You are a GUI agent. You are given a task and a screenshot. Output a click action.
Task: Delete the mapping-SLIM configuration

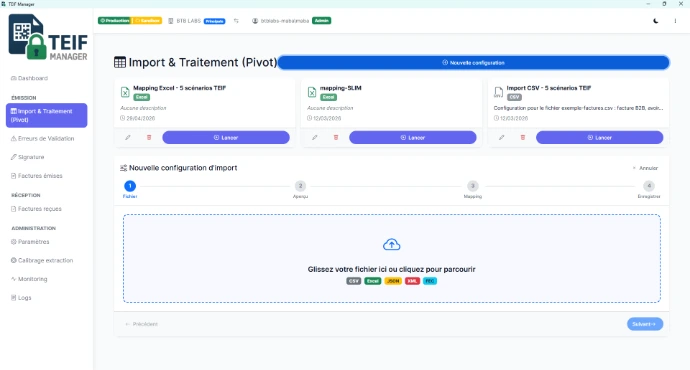coord(336,138)
